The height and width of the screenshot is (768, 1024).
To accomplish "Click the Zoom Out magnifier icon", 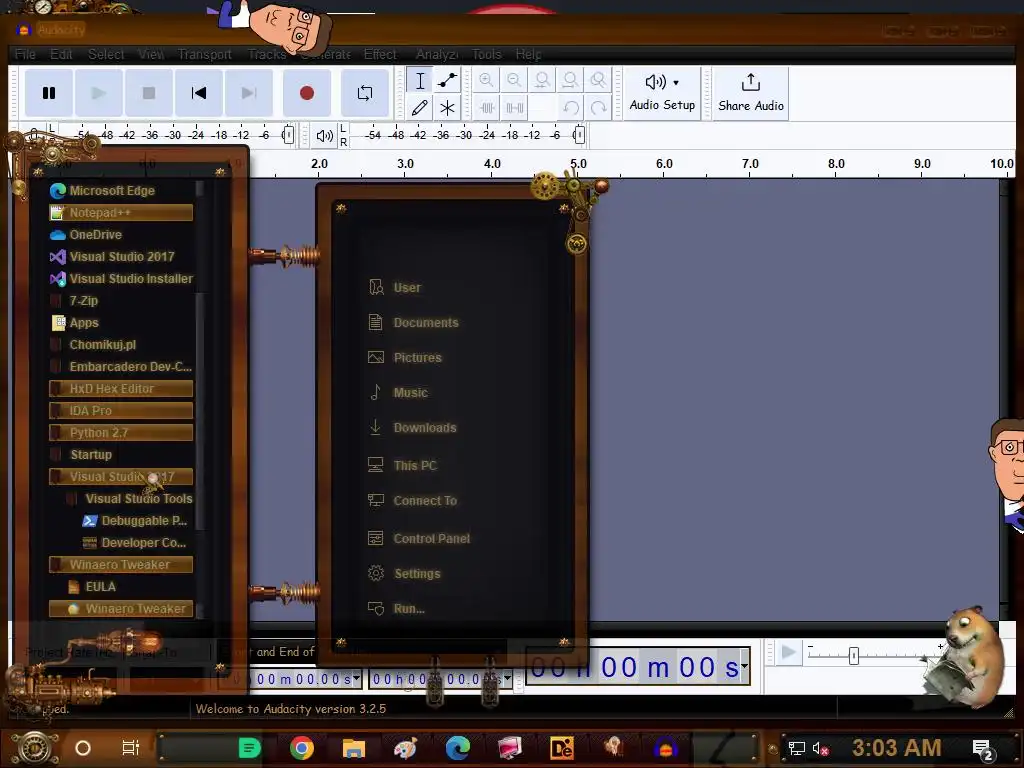I will 514,80.
